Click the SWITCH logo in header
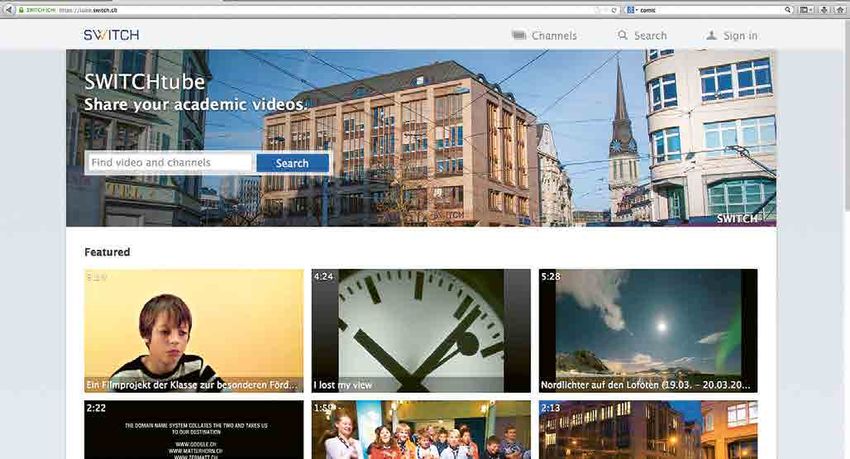This screenshot has height=459, width=850. 111,35
